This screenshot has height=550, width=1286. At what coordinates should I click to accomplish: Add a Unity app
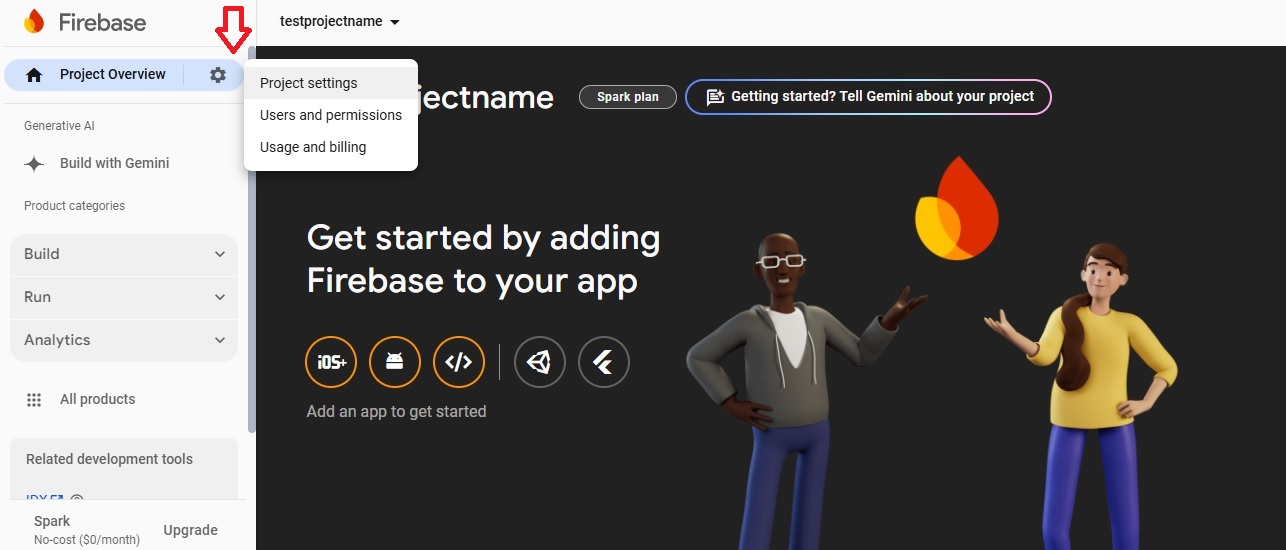point(540,362)
